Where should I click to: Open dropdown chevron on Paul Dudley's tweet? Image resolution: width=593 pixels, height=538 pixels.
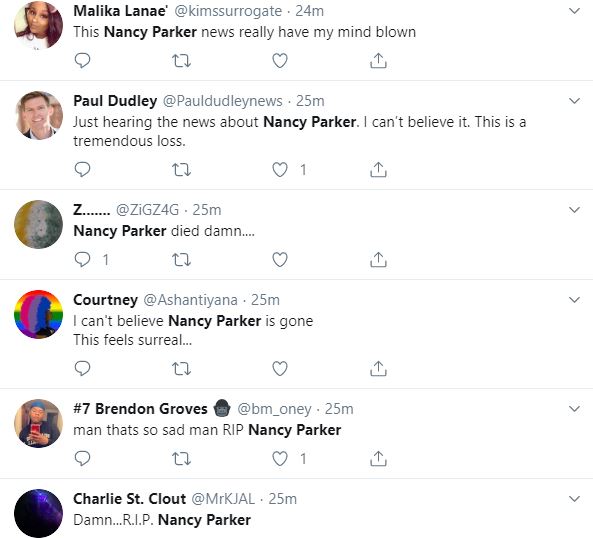[x=574, y=101]
